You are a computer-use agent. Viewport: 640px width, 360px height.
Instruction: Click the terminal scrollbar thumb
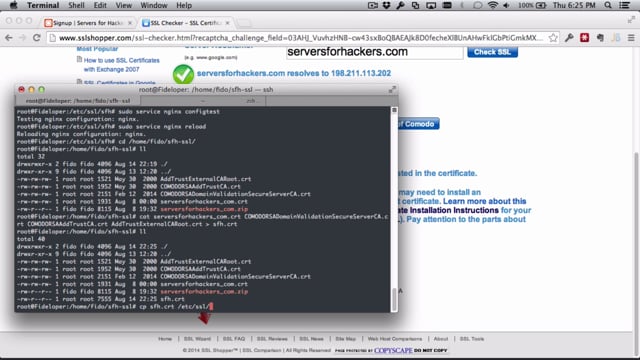click(x=394, y=299)
